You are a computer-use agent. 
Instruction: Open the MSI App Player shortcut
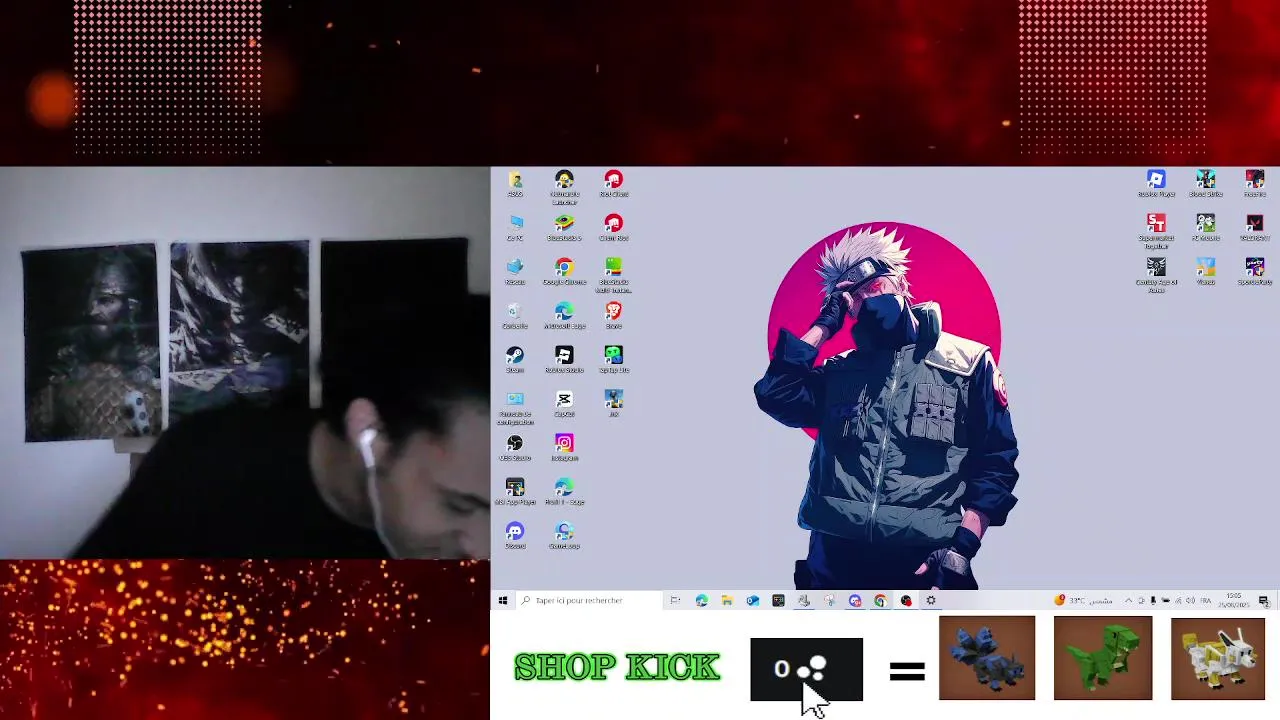pyautogui.click(x=515, y=491)
